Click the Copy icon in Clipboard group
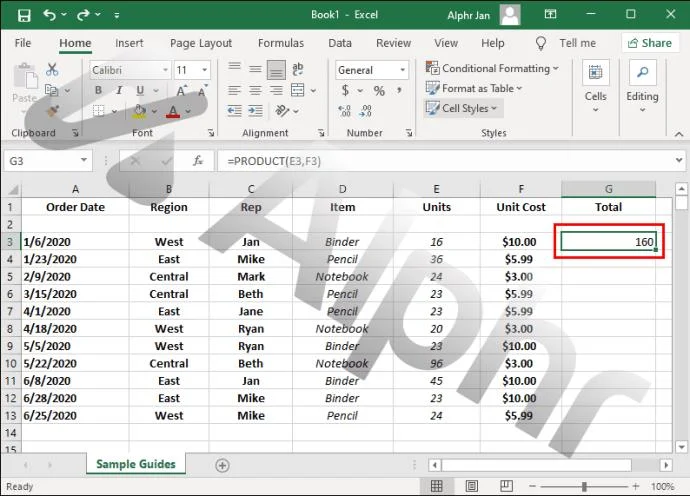This screenshot has width=690, height=496. (52, 91)
